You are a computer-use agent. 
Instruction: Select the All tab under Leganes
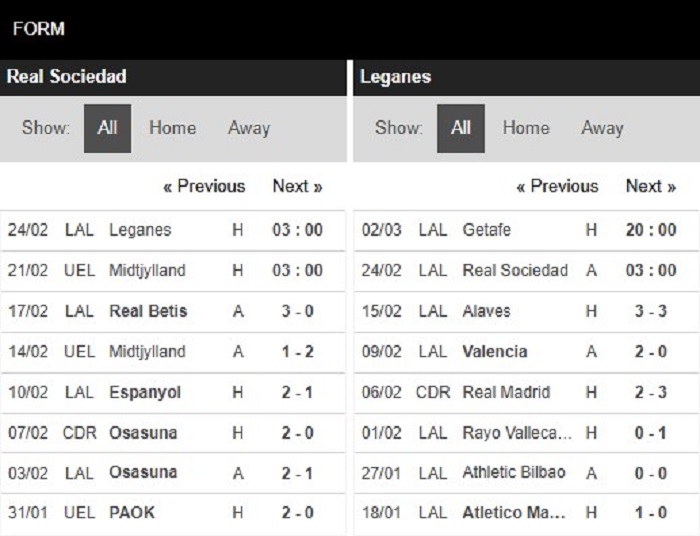[461, 129]
